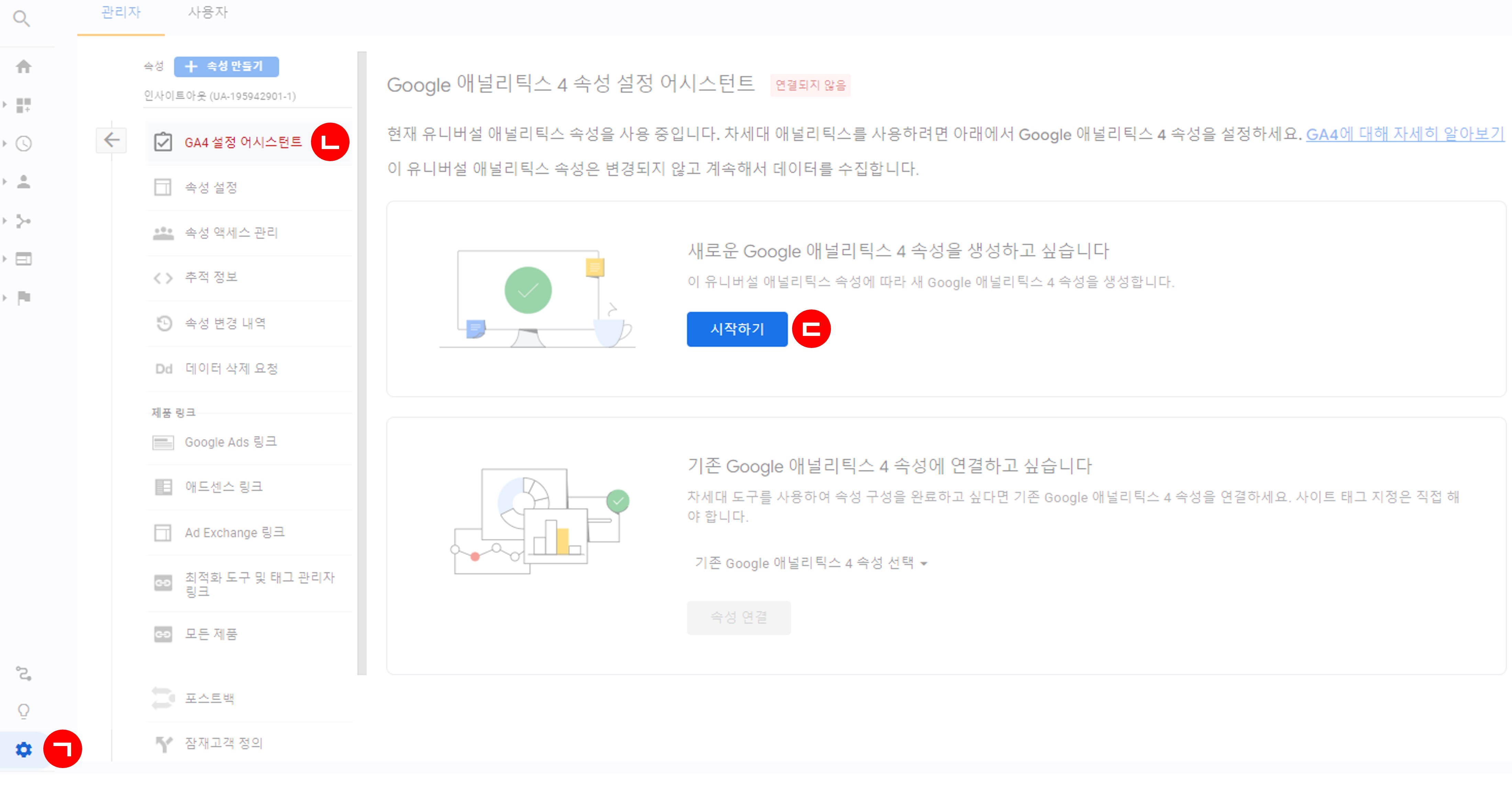Open 데이터 삭제 요청 menu item
Viewport: 1512px width, 812px height.
click(248, 369)
